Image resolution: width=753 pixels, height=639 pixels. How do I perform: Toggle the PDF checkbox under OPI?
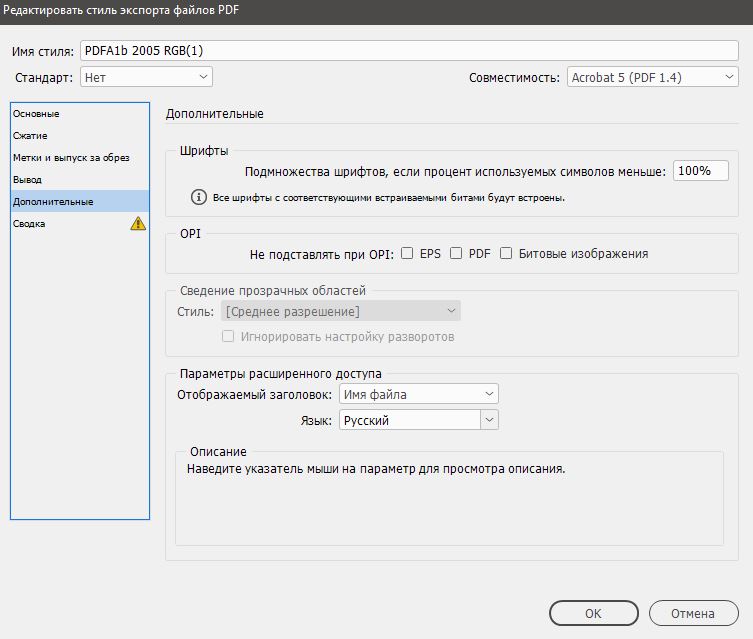point(456,253)
